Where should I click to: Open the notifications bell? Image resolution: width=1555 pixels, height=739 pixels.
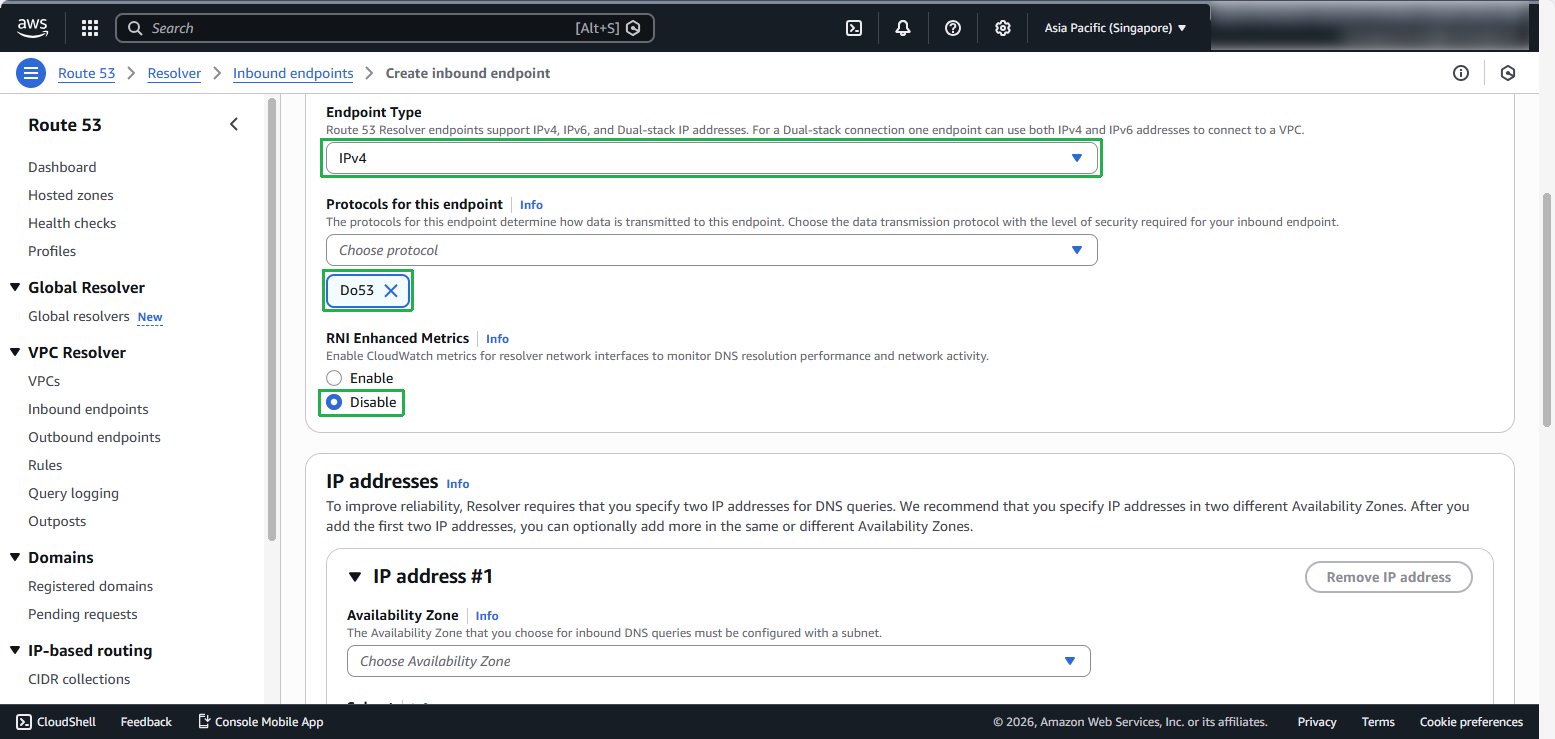[x=903, y=28]
